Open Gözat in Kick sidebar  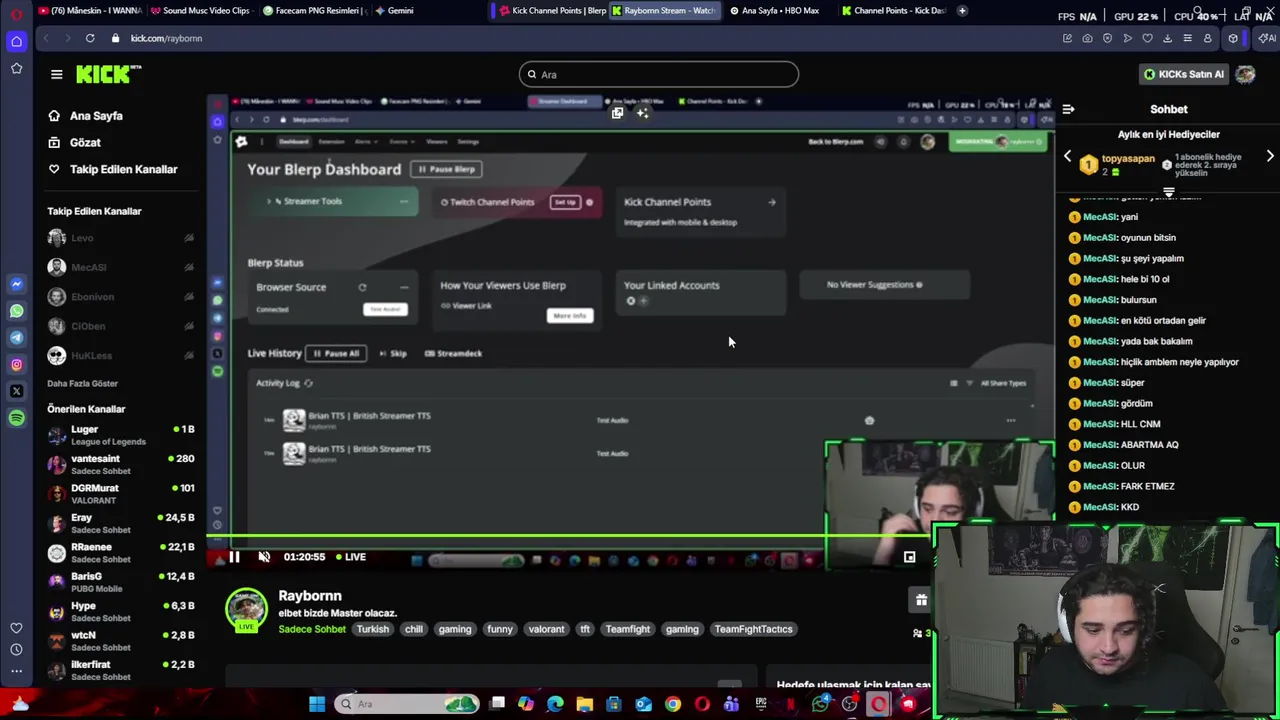85,142
